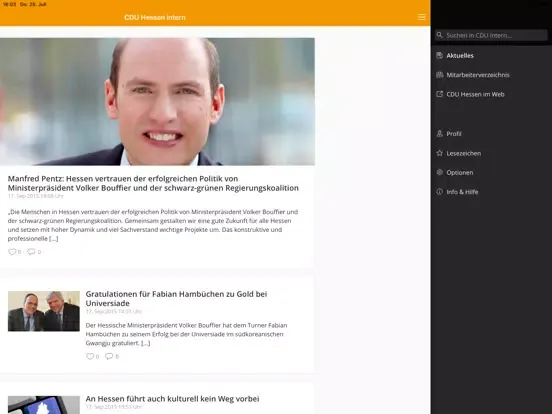Click the '17. Sep 2015 14:08 Uhr' timestamp
552x414 pixels.
click(36, 196)
